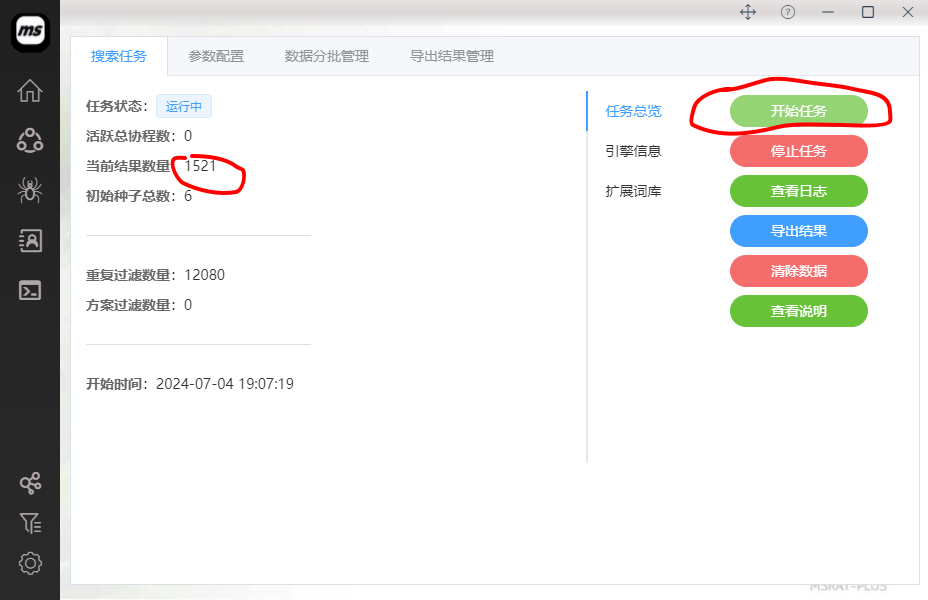Open the spider crawler icon in sidebar
This screenshot has height=600, width=928.
coord(30,190)
